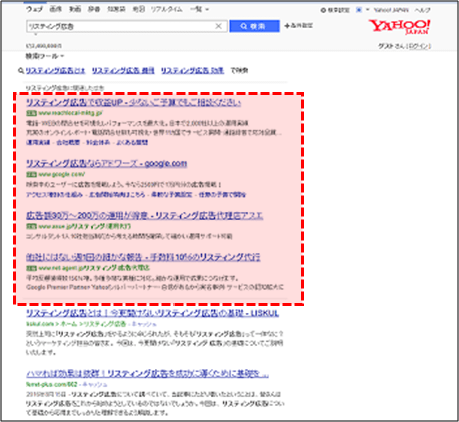
Task: Click the 運用実績 sitelink in first ad
Action: coord(38,142)
